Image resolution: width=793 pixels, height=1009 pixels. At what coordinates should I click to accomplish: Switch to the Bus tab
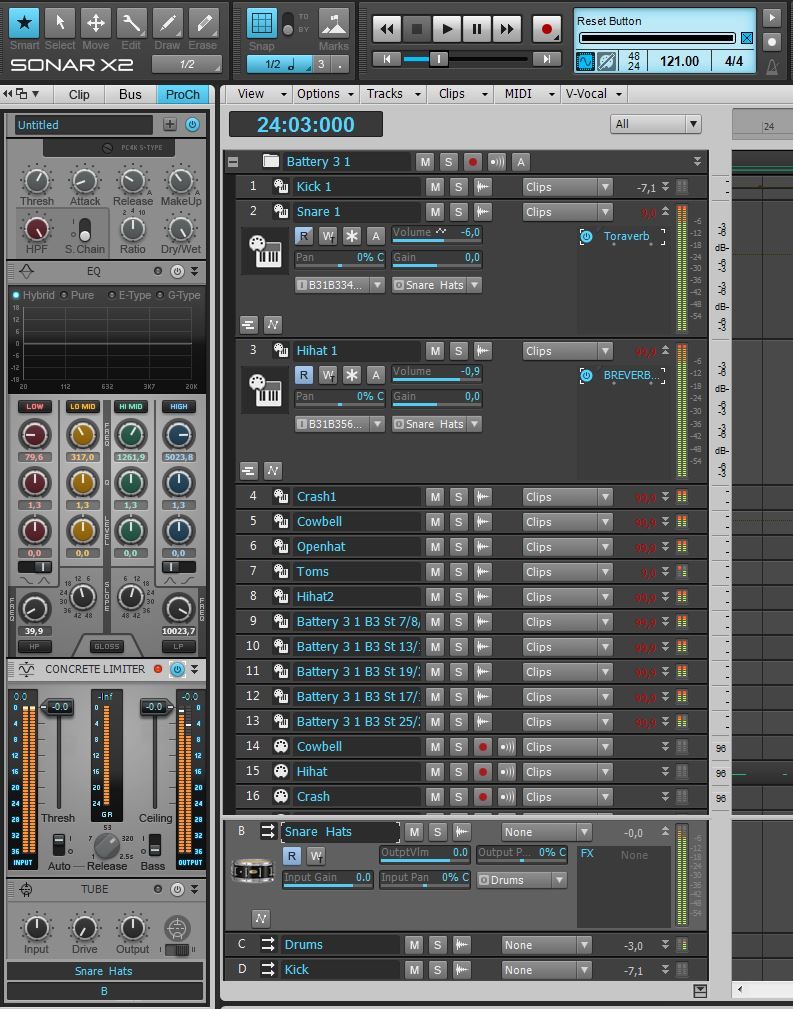pyautogui.click(x=130, y=94)
